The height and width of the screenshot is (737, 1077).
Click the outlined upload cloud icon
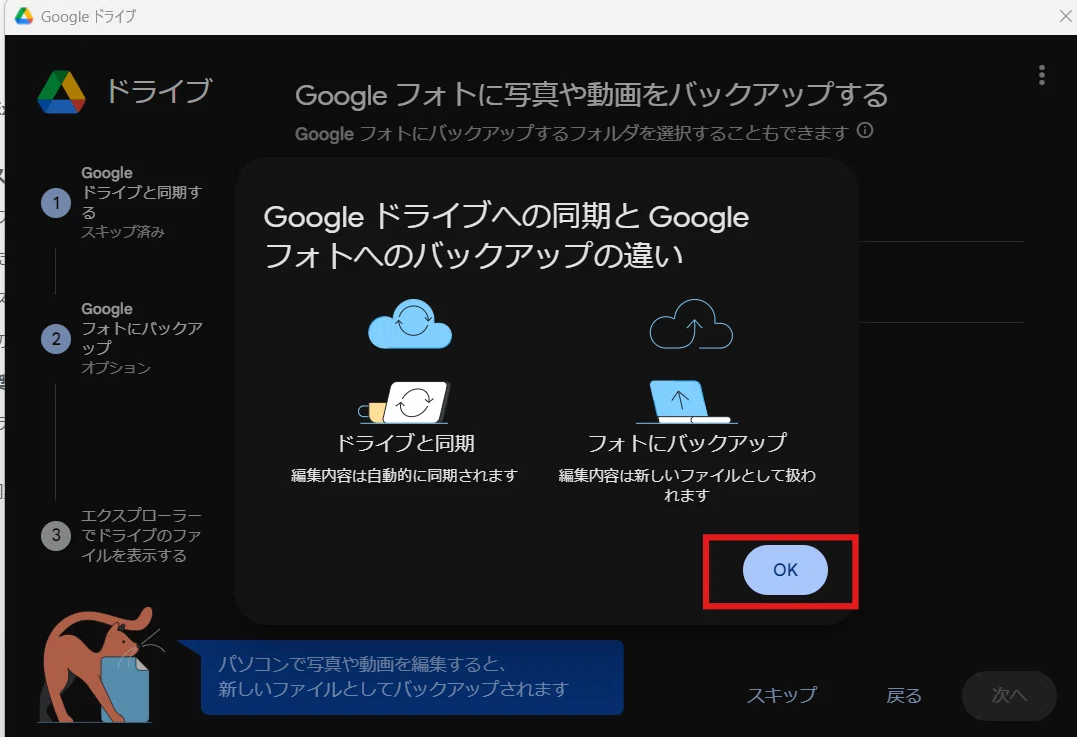pyautogui.click(x=691, y=324)
